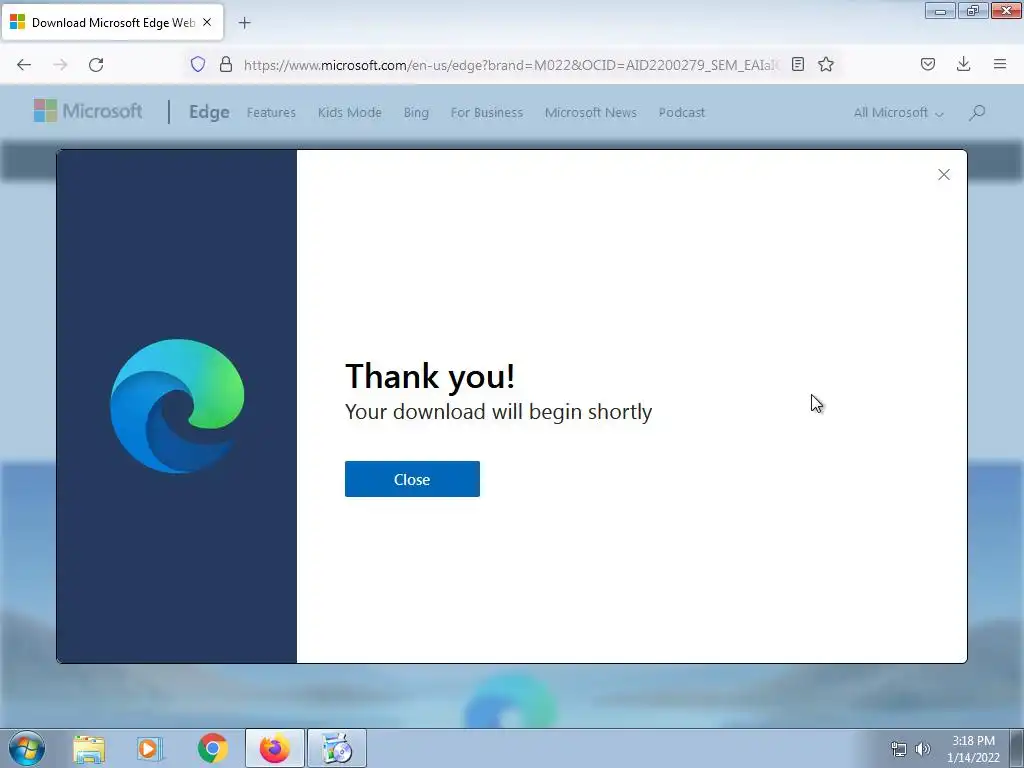Open the Edge home link
The width and height of the screenshot is (1024, 768).
(x=209, y=112)
